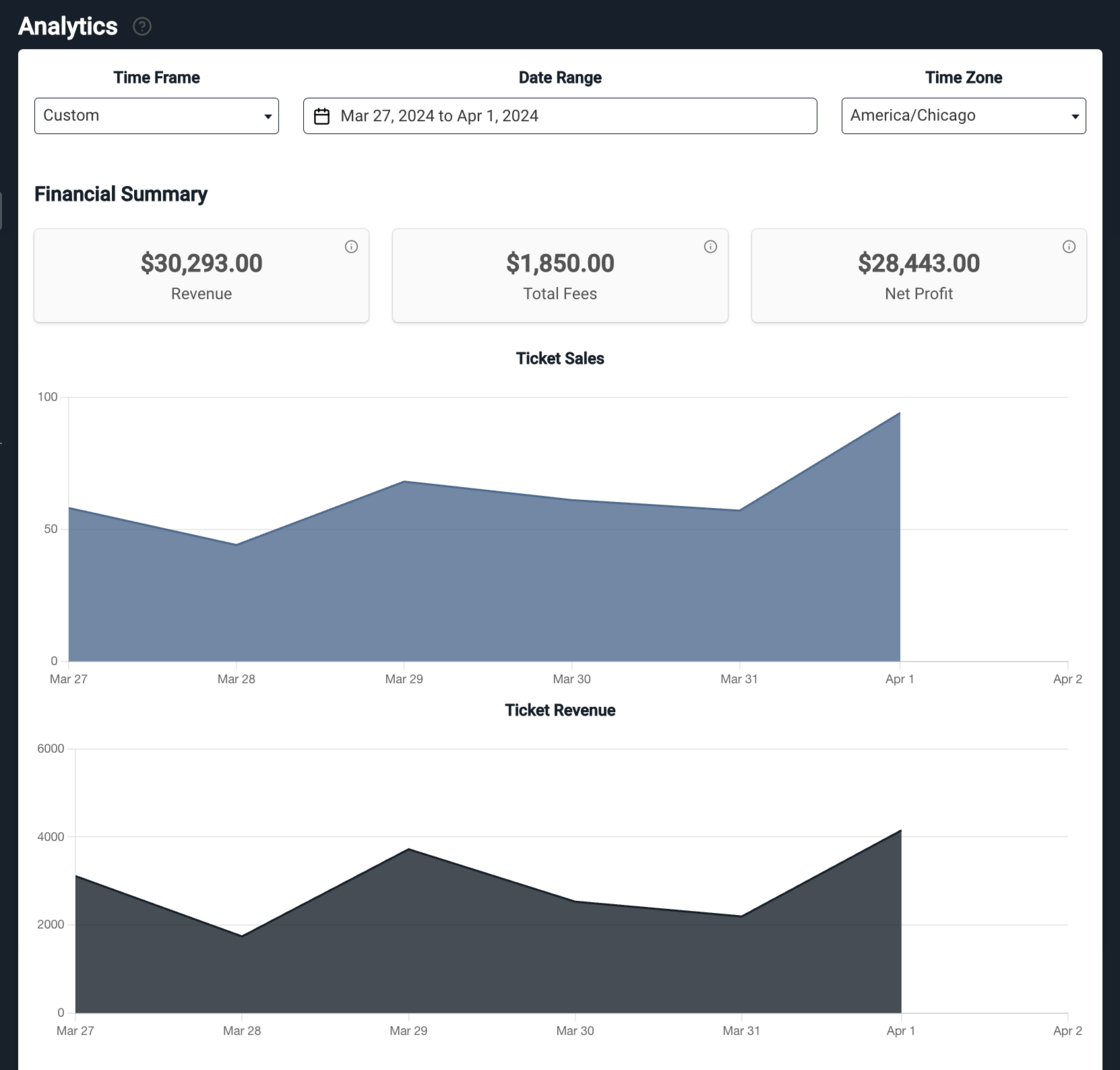Click the $1,850.00 Total Fees card
Image resolution: width=1120 pixels, height=1070 pixels.
[x=560, y=276]
